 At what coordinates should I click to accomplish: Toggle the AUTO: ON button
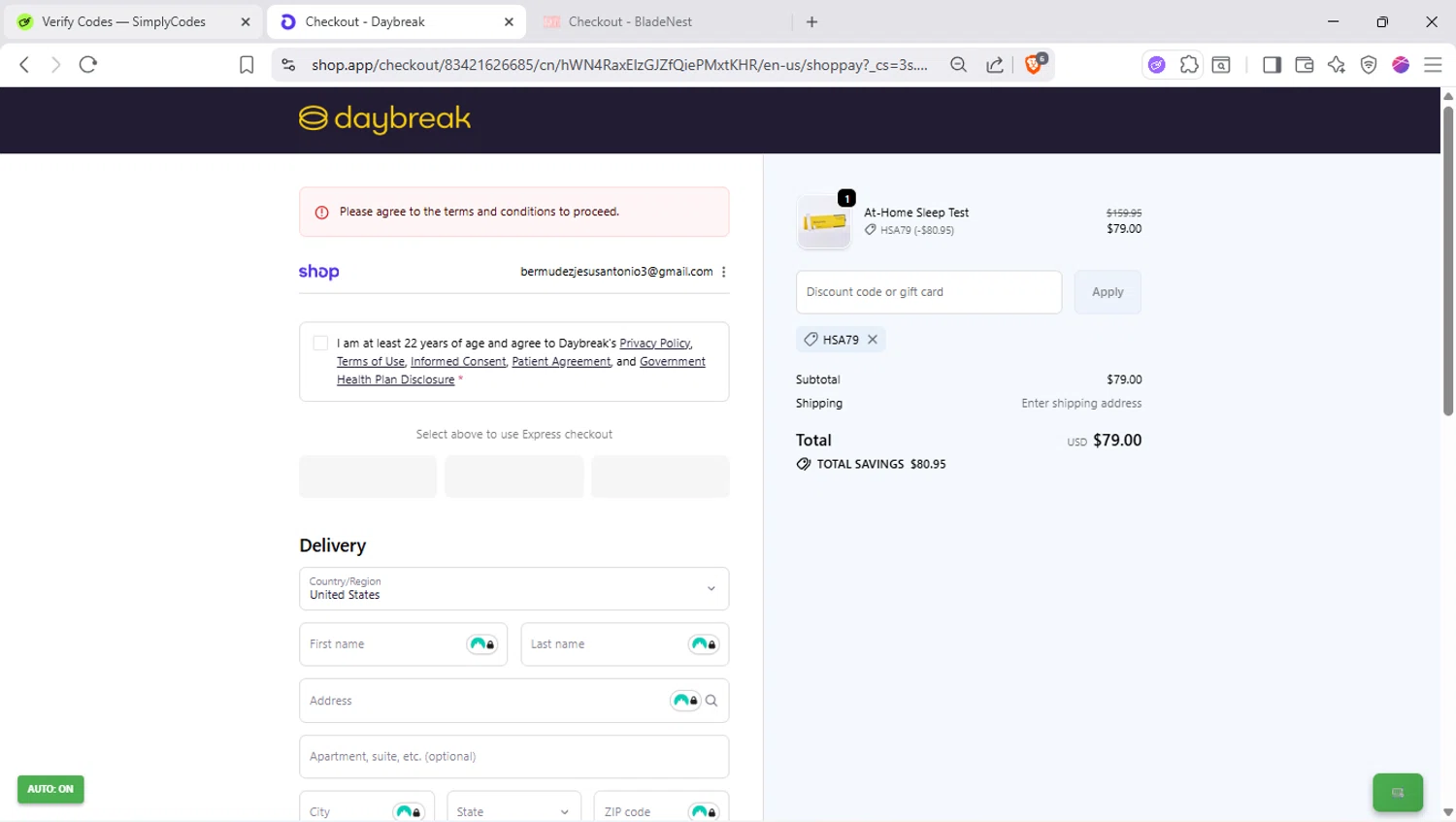click(50, 789)
